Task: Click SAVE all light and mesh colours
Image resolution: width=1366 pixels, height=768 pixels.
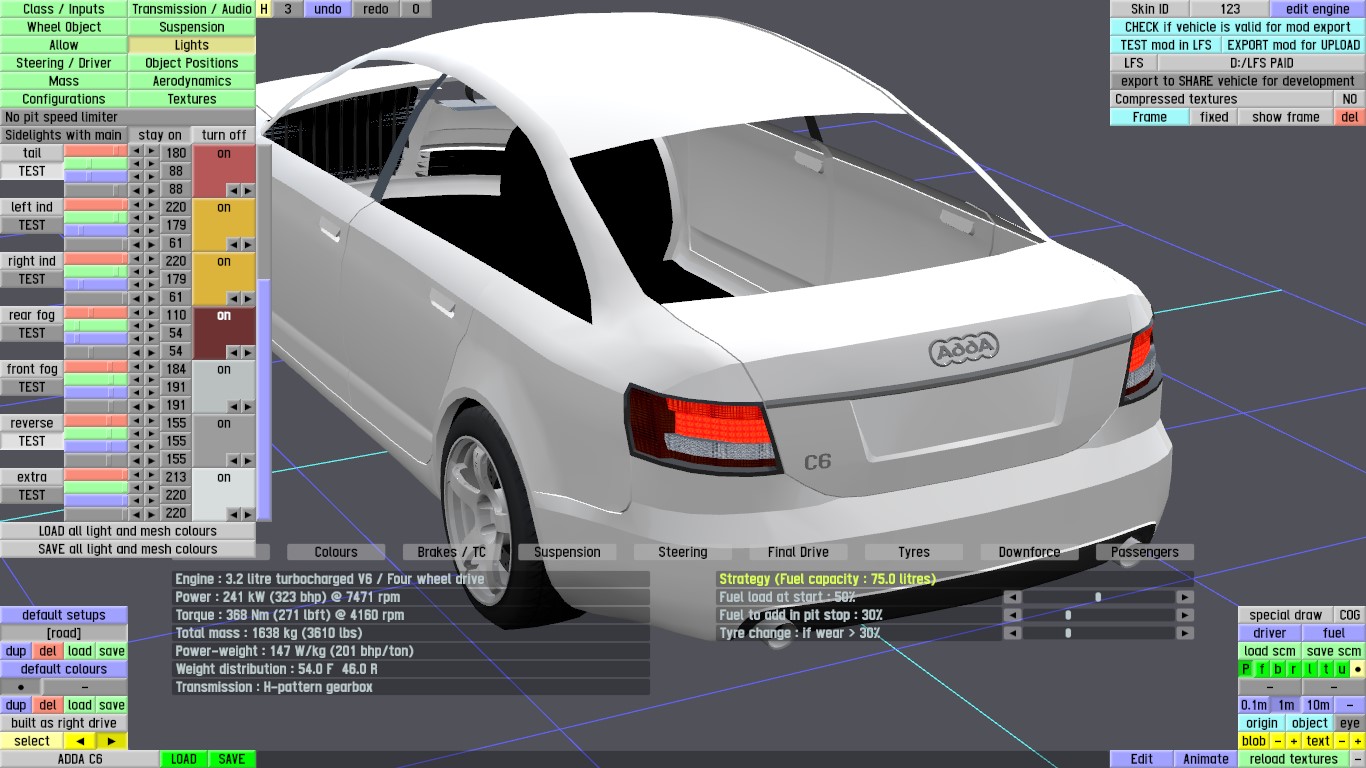Action: point(128,549)
